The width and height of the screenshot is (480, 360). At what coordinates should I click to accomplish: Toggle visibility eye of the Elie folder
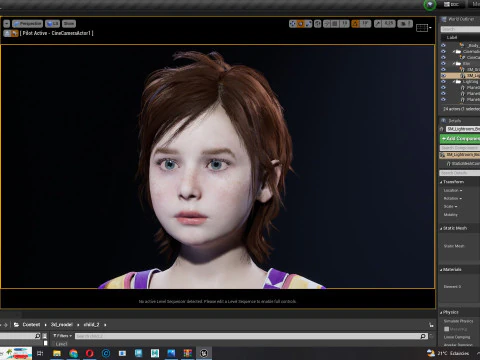pos(443,63)
